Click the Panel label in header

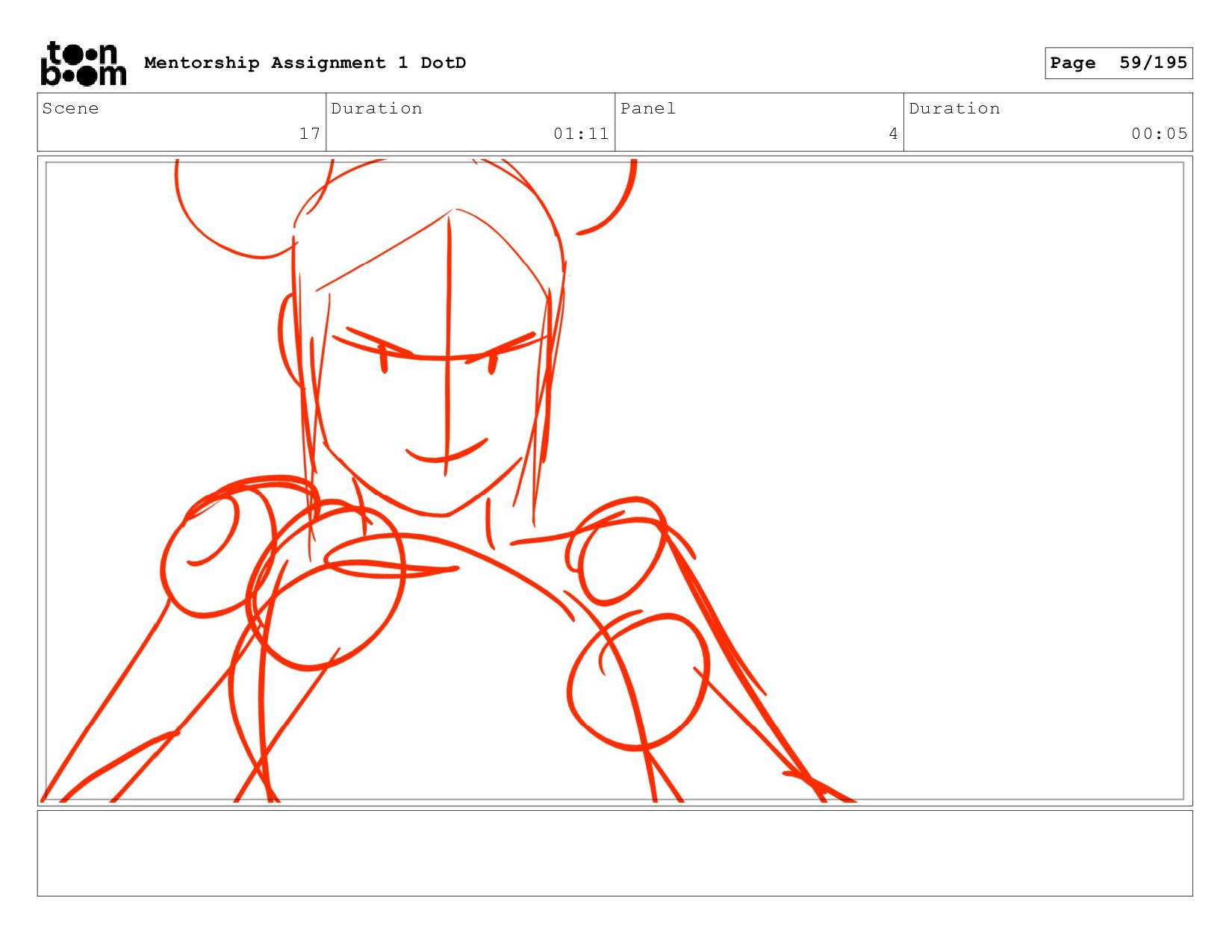(648, 108)
